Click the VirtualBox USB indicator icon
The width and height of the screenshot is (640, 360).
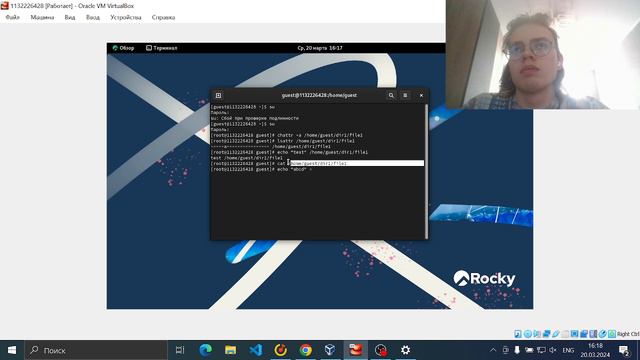[556, 334]
